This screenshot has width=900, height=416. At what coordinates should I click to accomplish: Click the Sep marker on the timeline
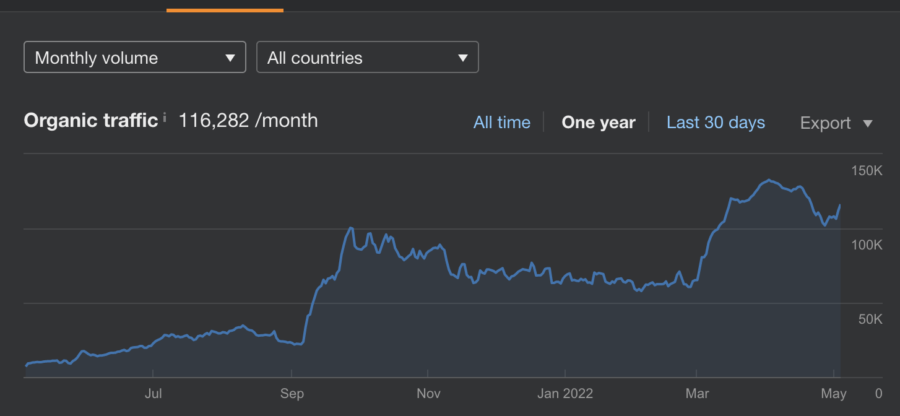(291, 393)
